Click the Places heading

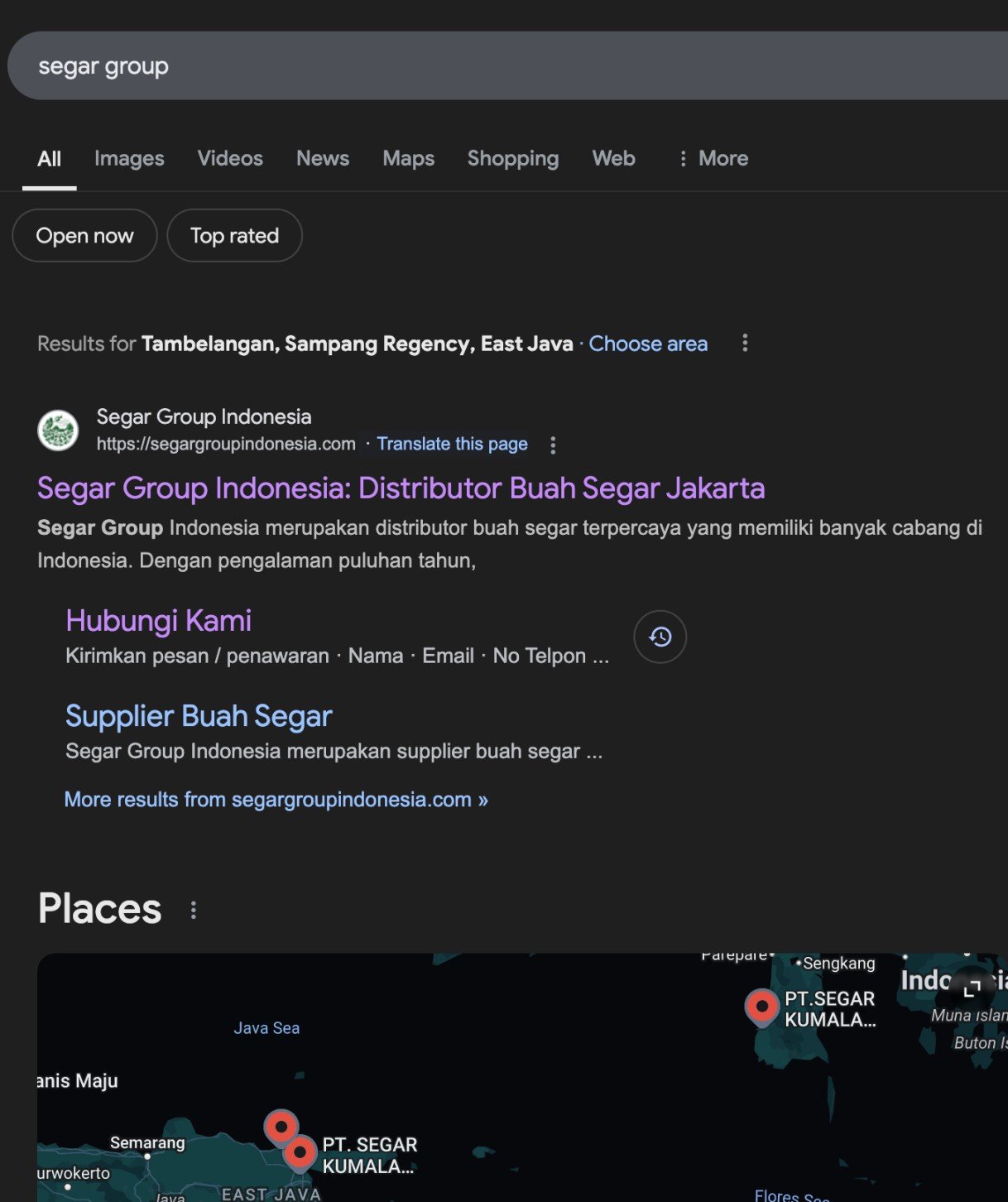[x=100, y=909]
